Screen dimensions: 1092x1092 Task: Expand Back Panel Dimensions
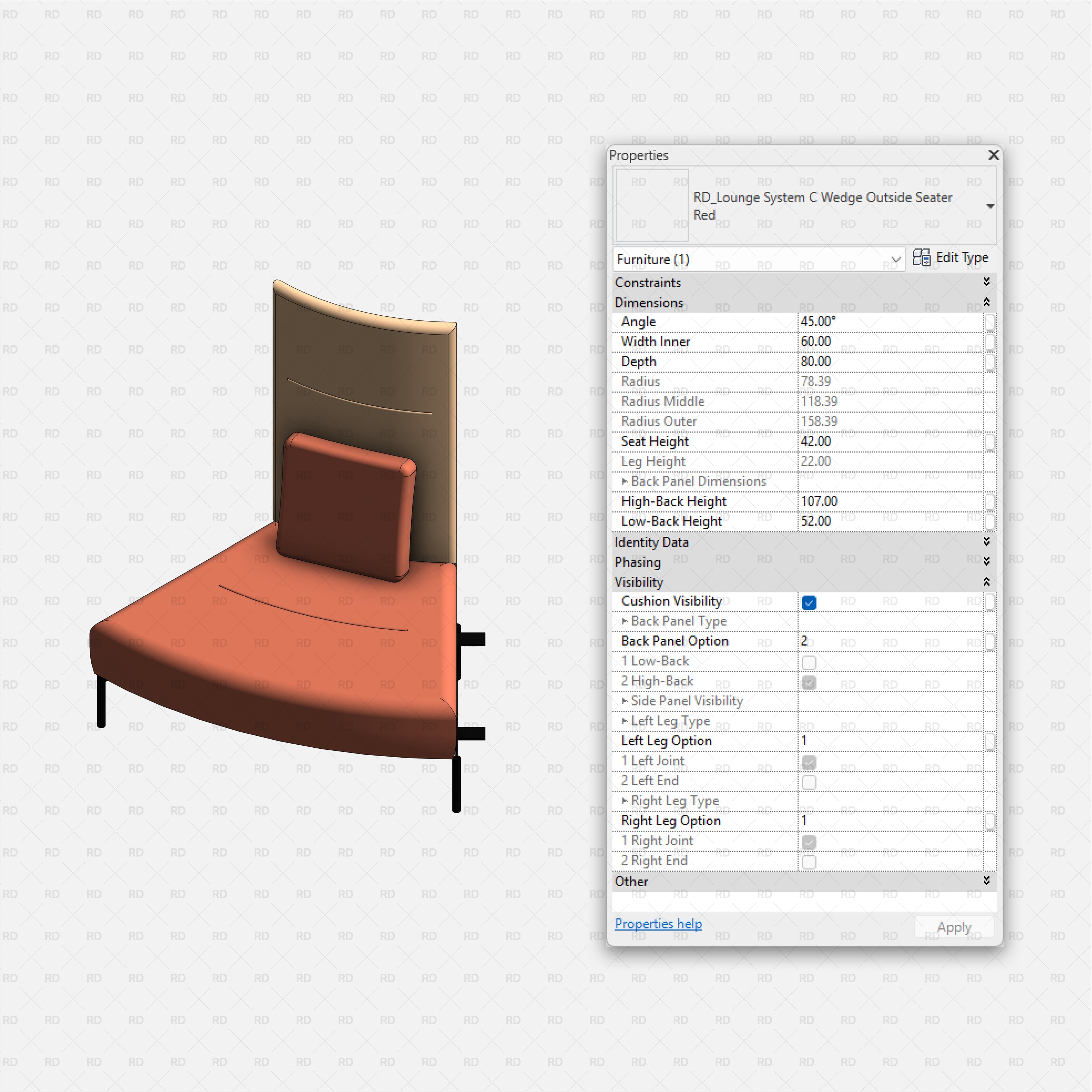(x=625, y=481)
